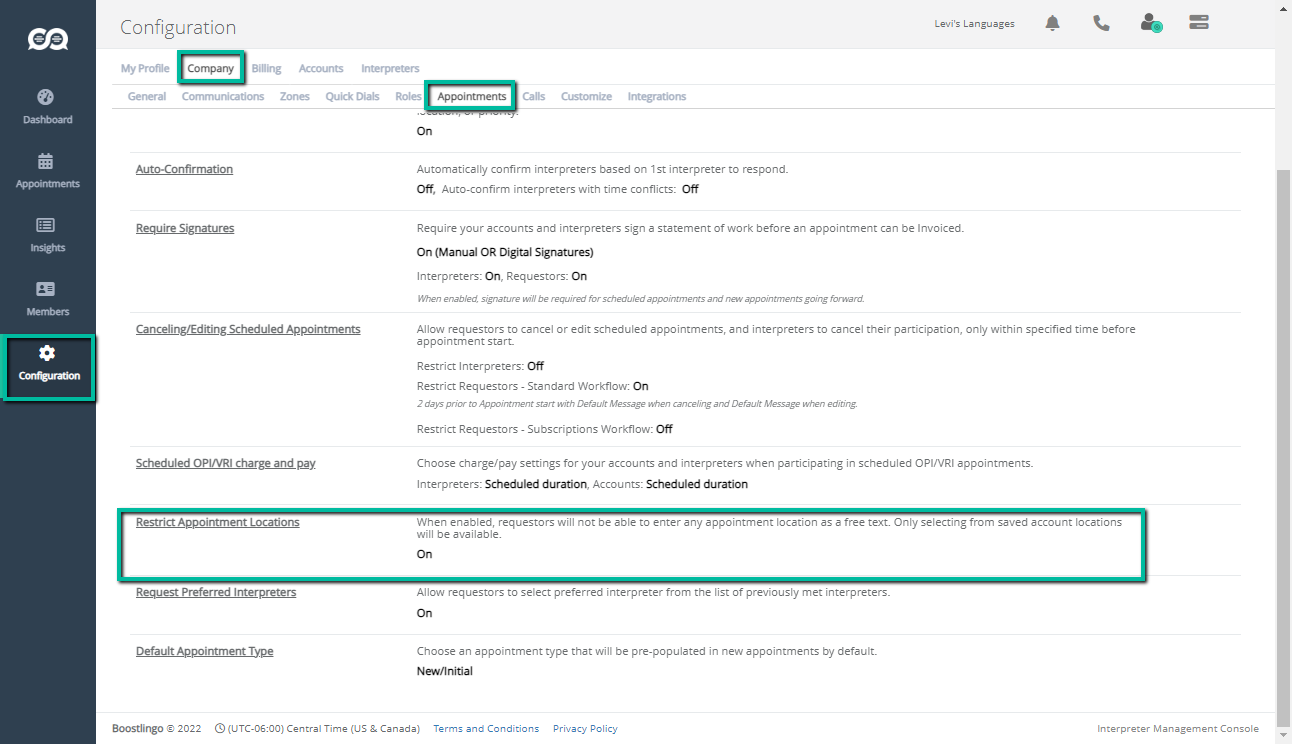Switch to the My Profile tab
1292x744 pixels.
coord(145,68)
